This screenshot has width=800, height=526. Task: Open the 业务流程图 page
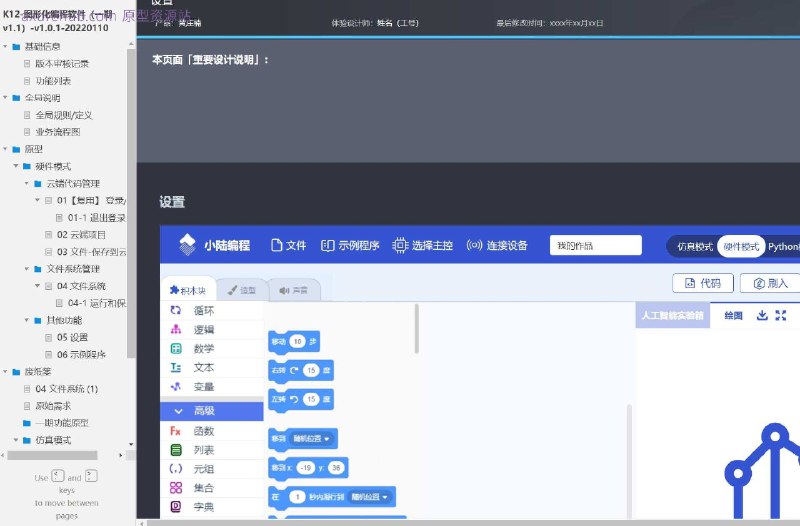pos(58,132)
